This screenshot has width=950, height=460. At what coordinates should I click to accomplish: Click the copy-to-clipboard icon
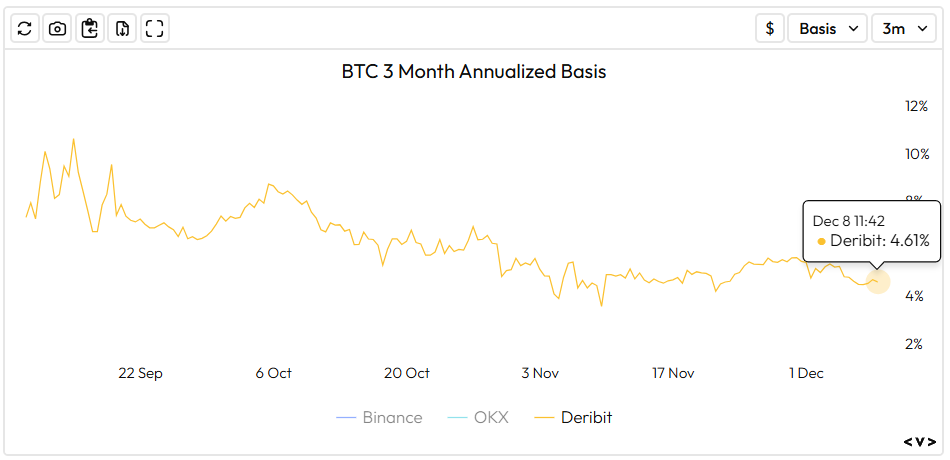coord(90,28)
